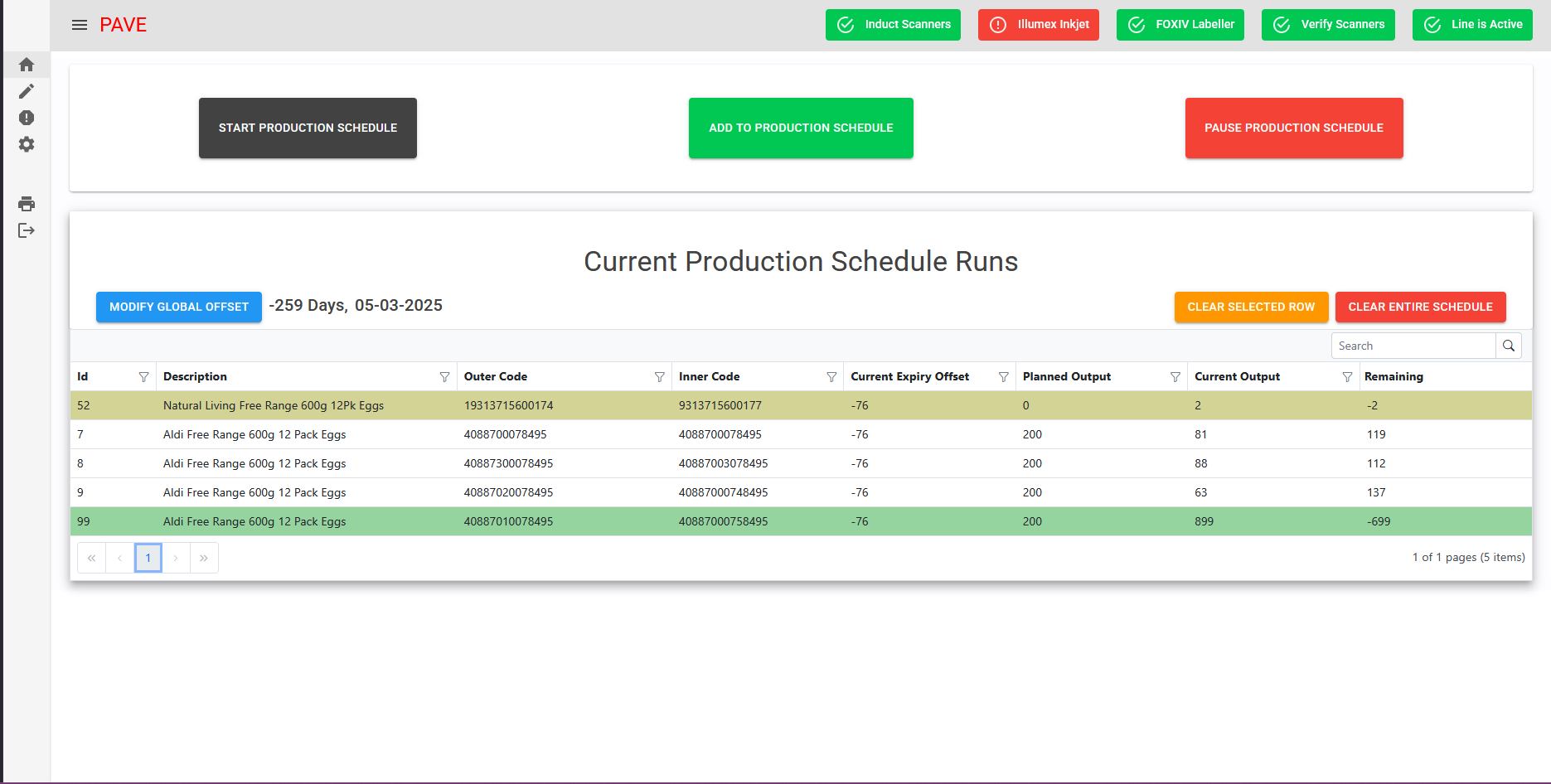Click Pause Production Schedule button

click(x=1294, y=128)
